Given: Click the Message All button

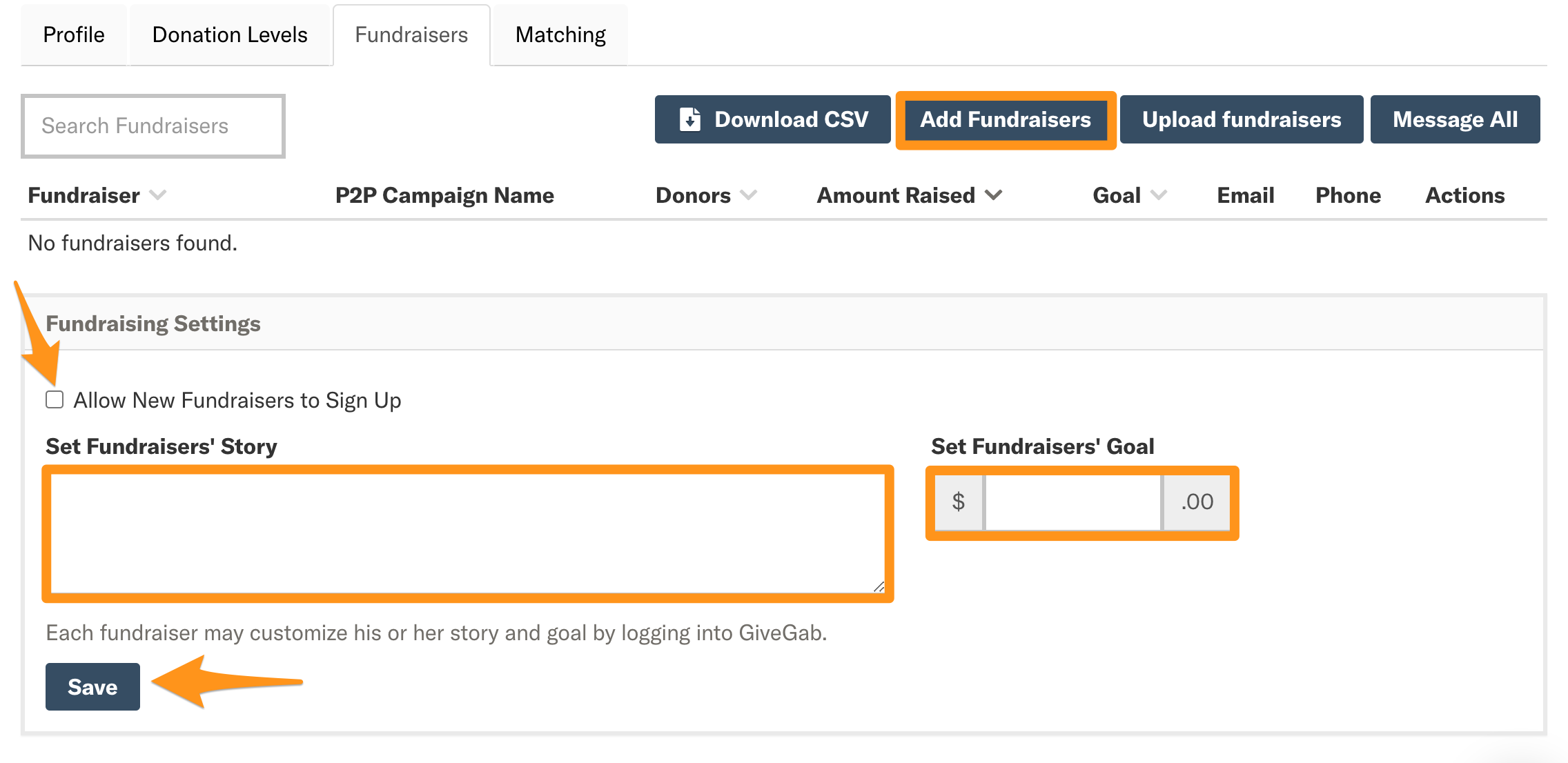Looking at the screenshot, I should click(1455, 119).
